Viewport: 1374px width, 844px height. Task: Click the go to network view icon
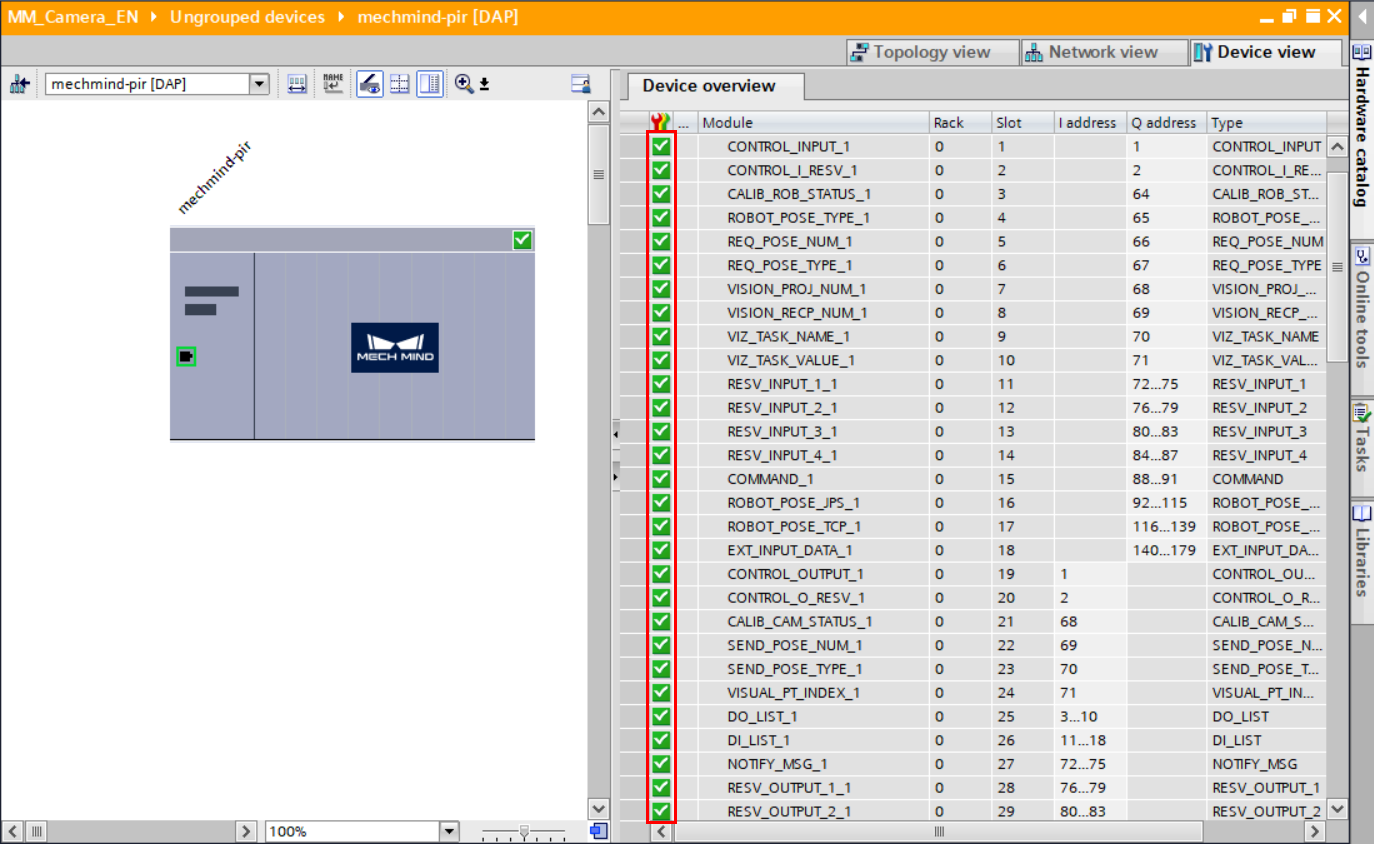(x=20, y=84)
